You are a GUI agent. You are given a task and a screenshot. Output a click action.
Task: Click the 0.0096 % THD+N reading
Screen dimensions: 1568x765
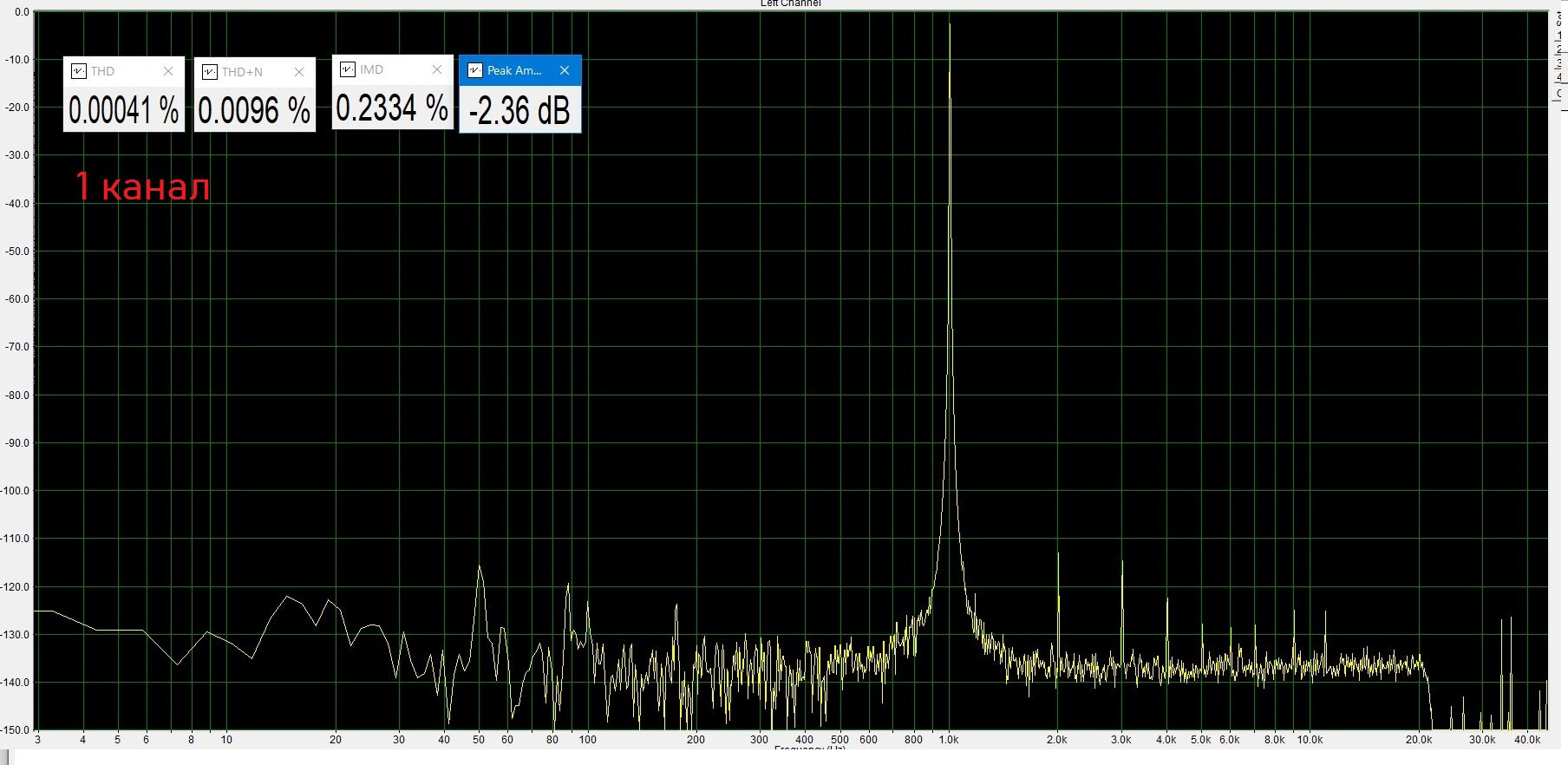[x=254, y=110]
